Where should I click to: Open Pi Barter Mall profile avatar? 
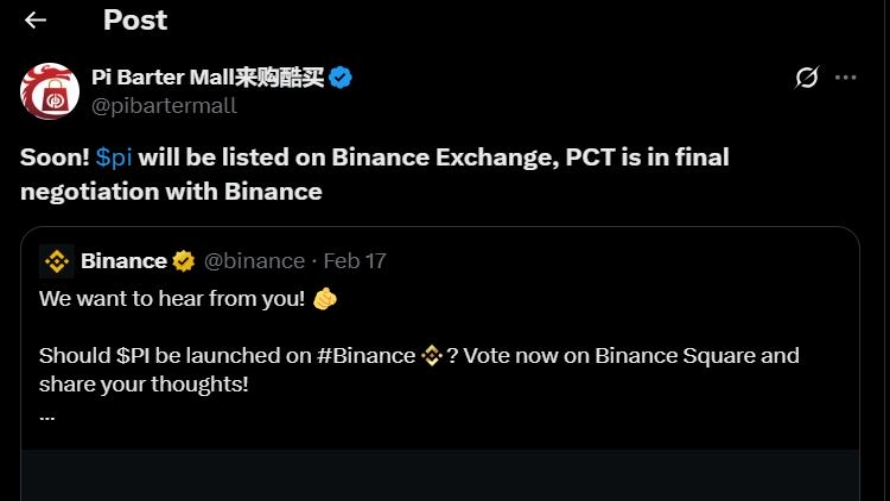50,91
